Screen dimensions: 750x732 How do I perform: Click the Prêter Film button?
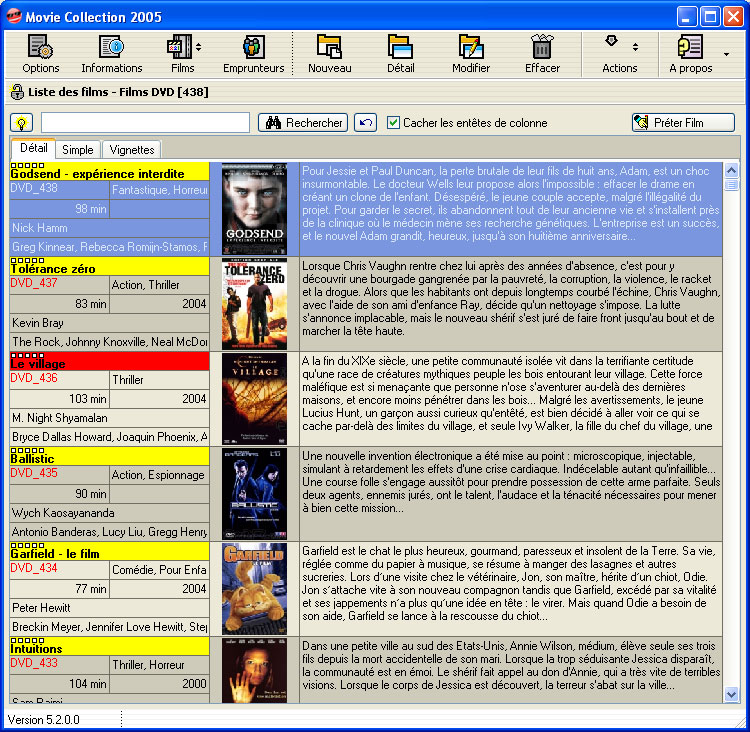[683, 123]
